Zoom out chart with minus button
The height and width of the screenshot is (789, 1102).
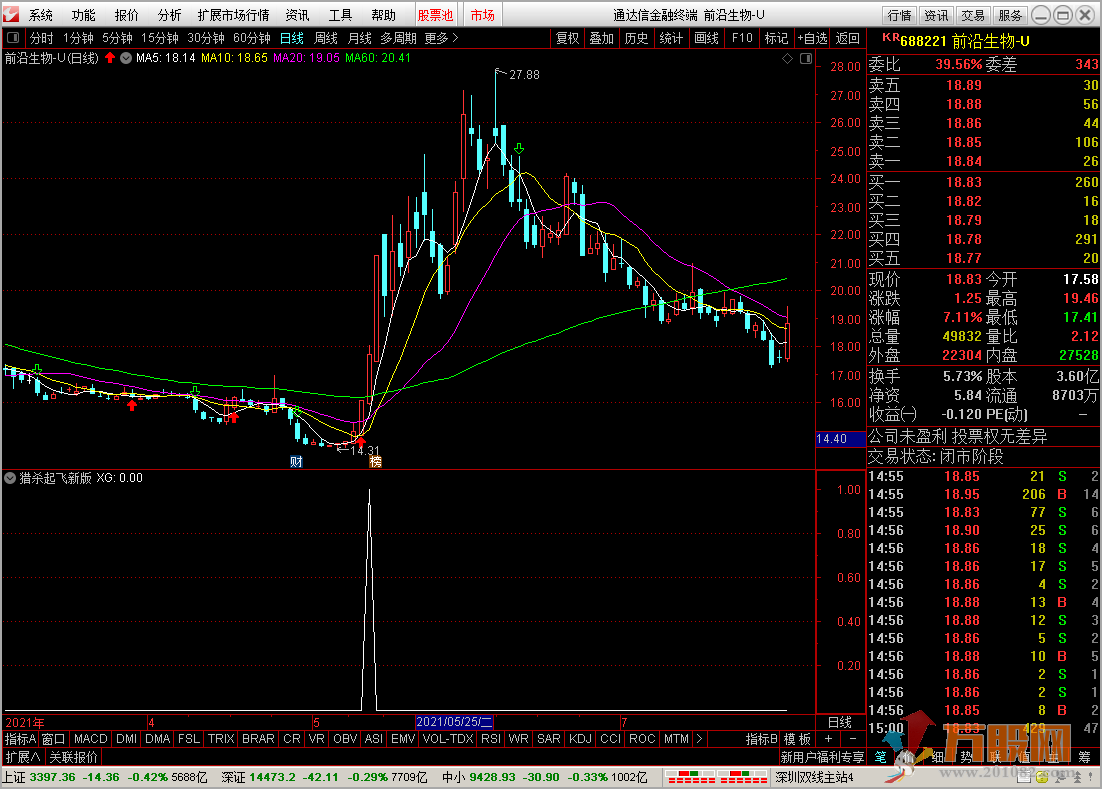(x=853, y=738)
